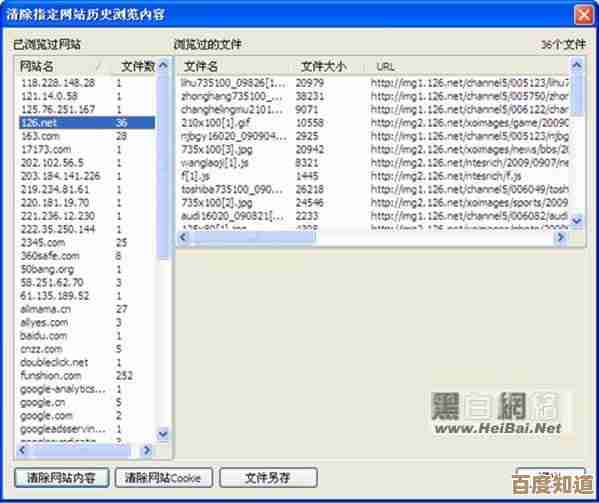The height and width of the screenshot is (503, 599).
Task: Sort by the 网站名 column header
Action: point(61,66)
